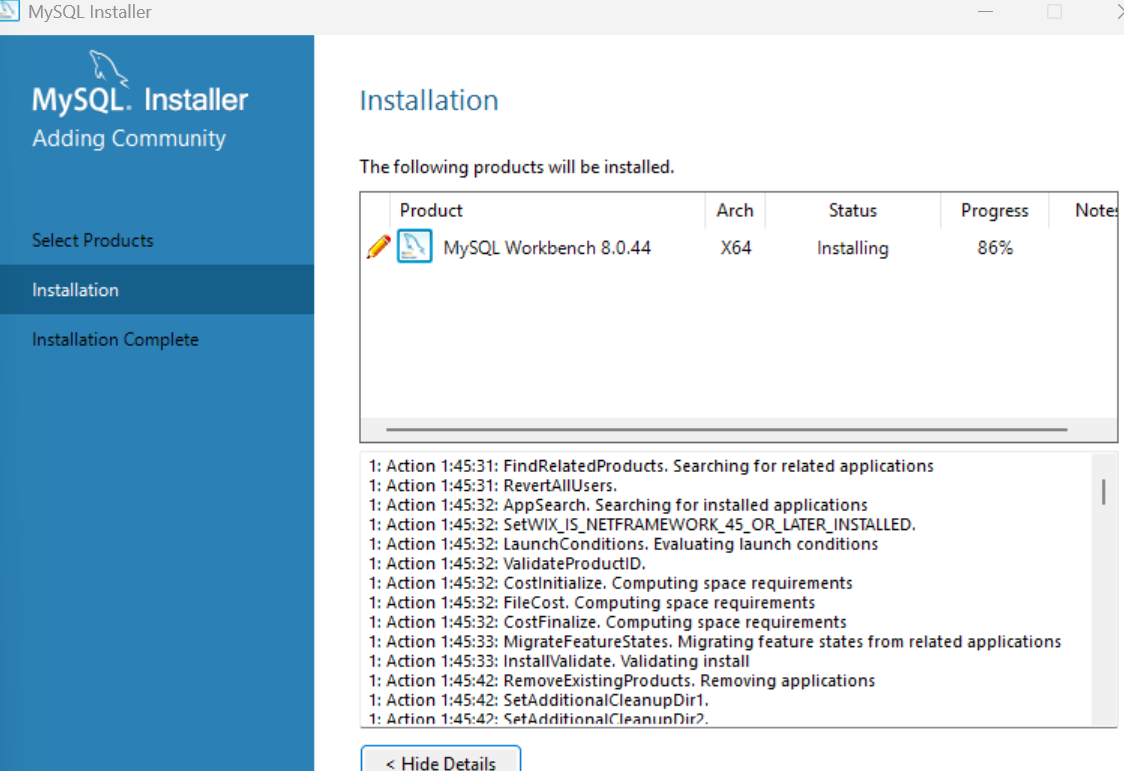Click the RemoveExistingProducts log line
Image resolution: width=1124 pixels, height=771 pixels.
[x=621, y=680]
